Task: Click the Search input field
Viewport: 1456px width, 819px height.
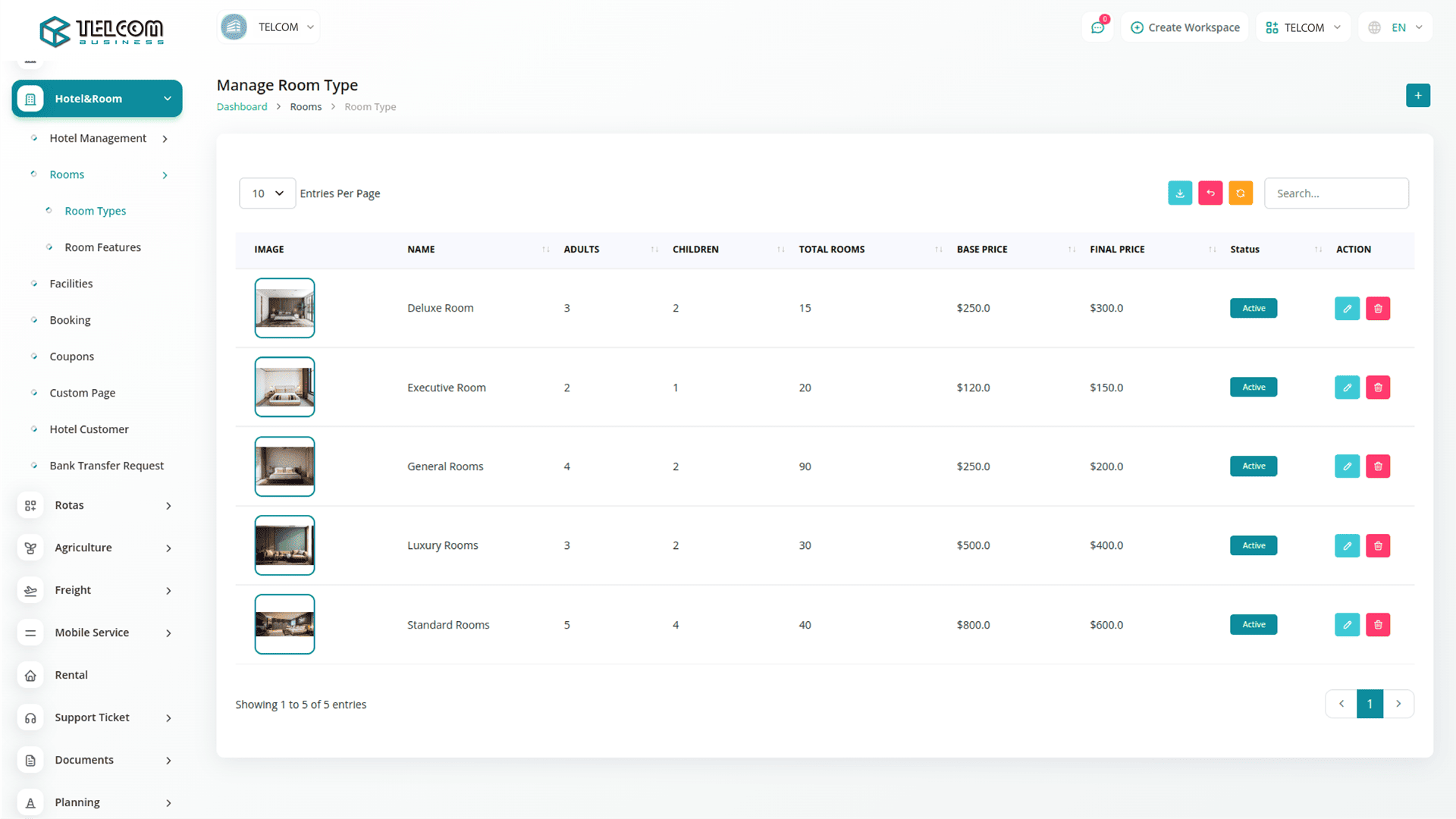Action: 1336,193
